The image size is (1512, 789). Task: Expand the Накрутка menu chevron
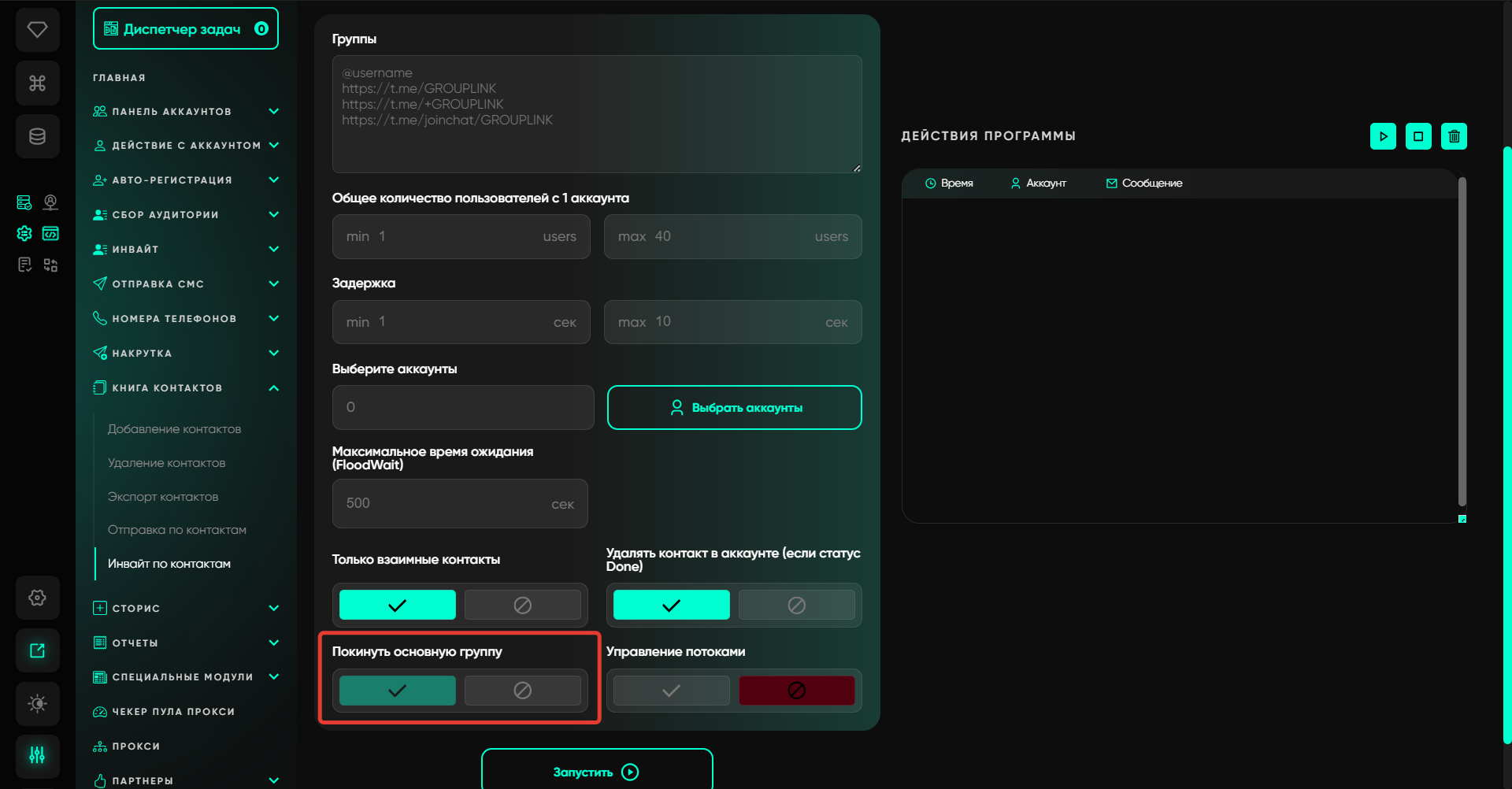pyautogui.click(x=273, y=354)
